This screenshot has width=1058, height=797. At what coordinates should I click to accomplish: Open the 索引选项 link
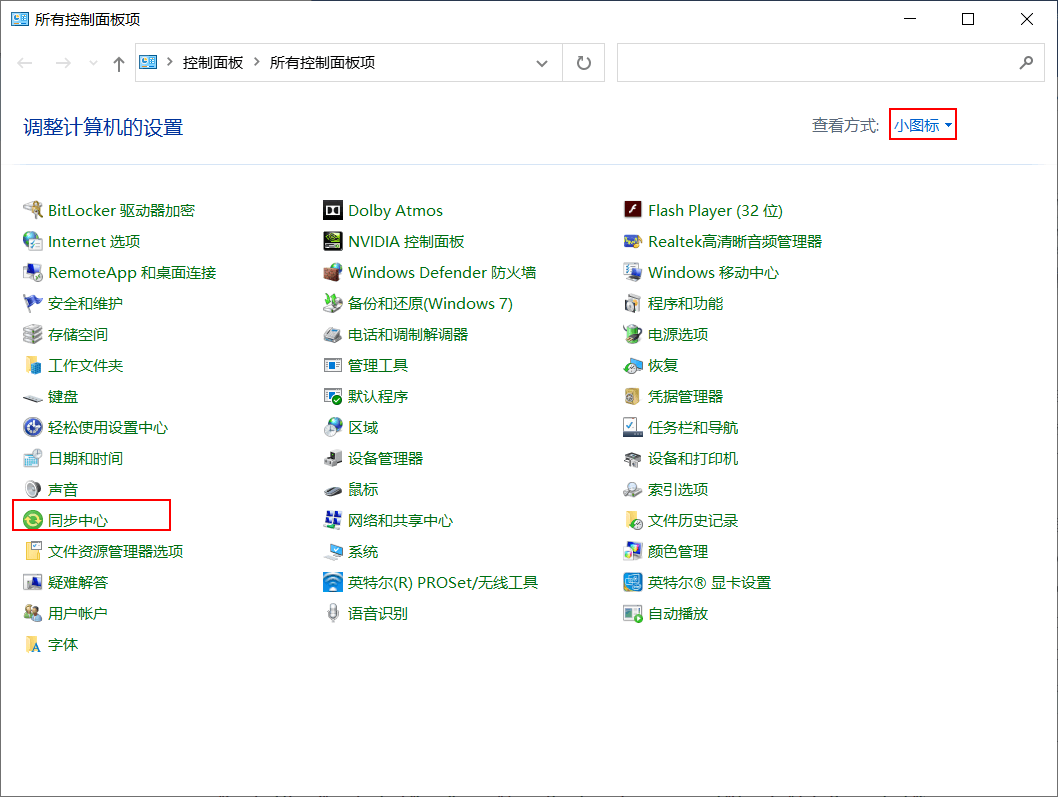678,489
